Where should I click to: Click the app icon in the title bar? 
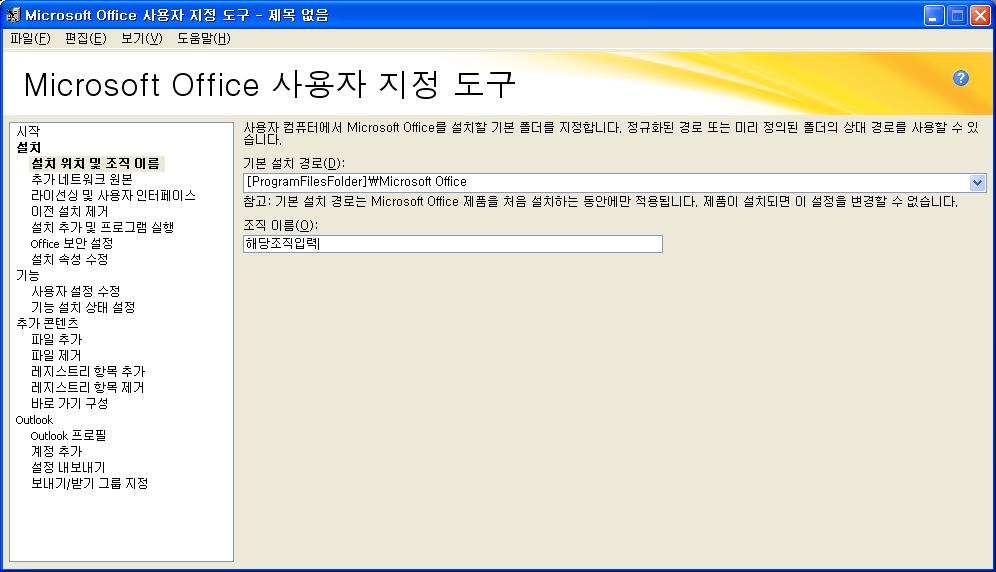13,15
